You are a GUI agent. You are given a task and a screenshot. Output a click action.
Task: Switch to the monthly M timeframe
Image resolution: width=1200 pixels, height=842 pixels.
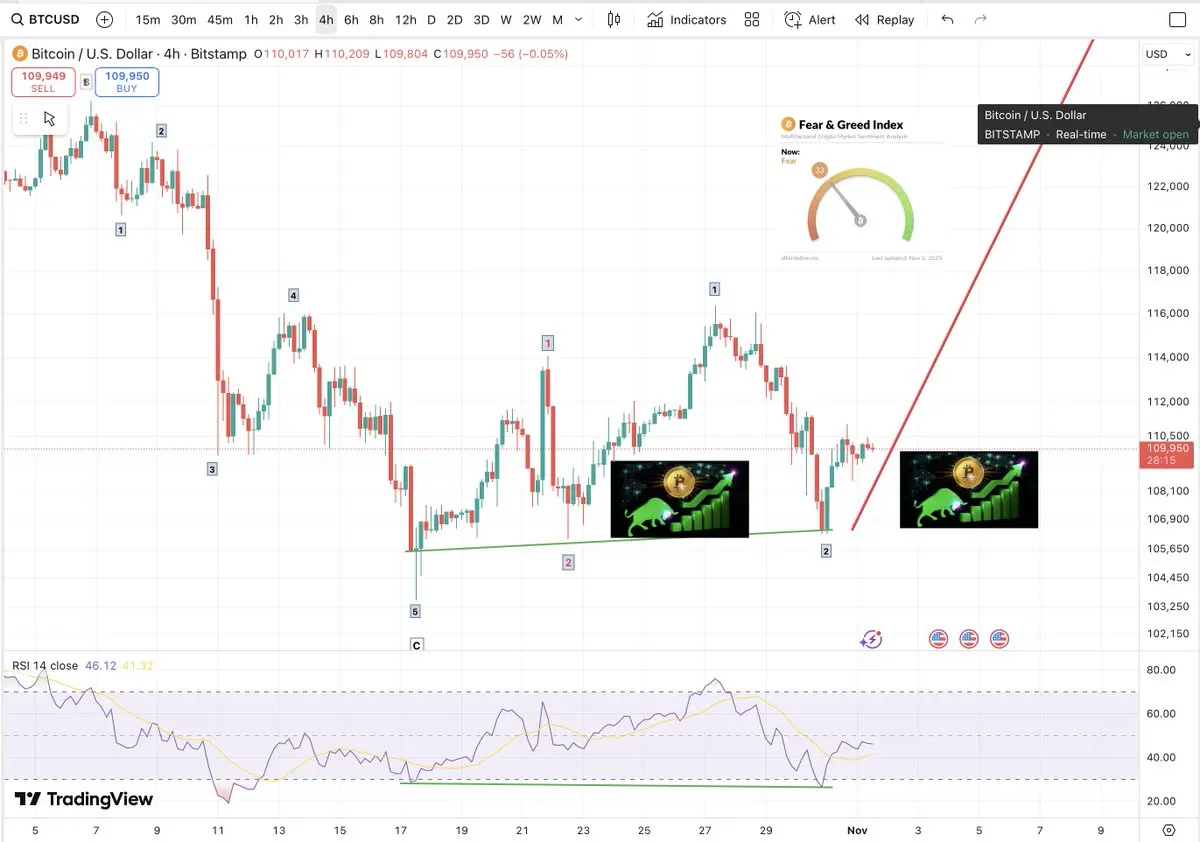tap(557, 19)
